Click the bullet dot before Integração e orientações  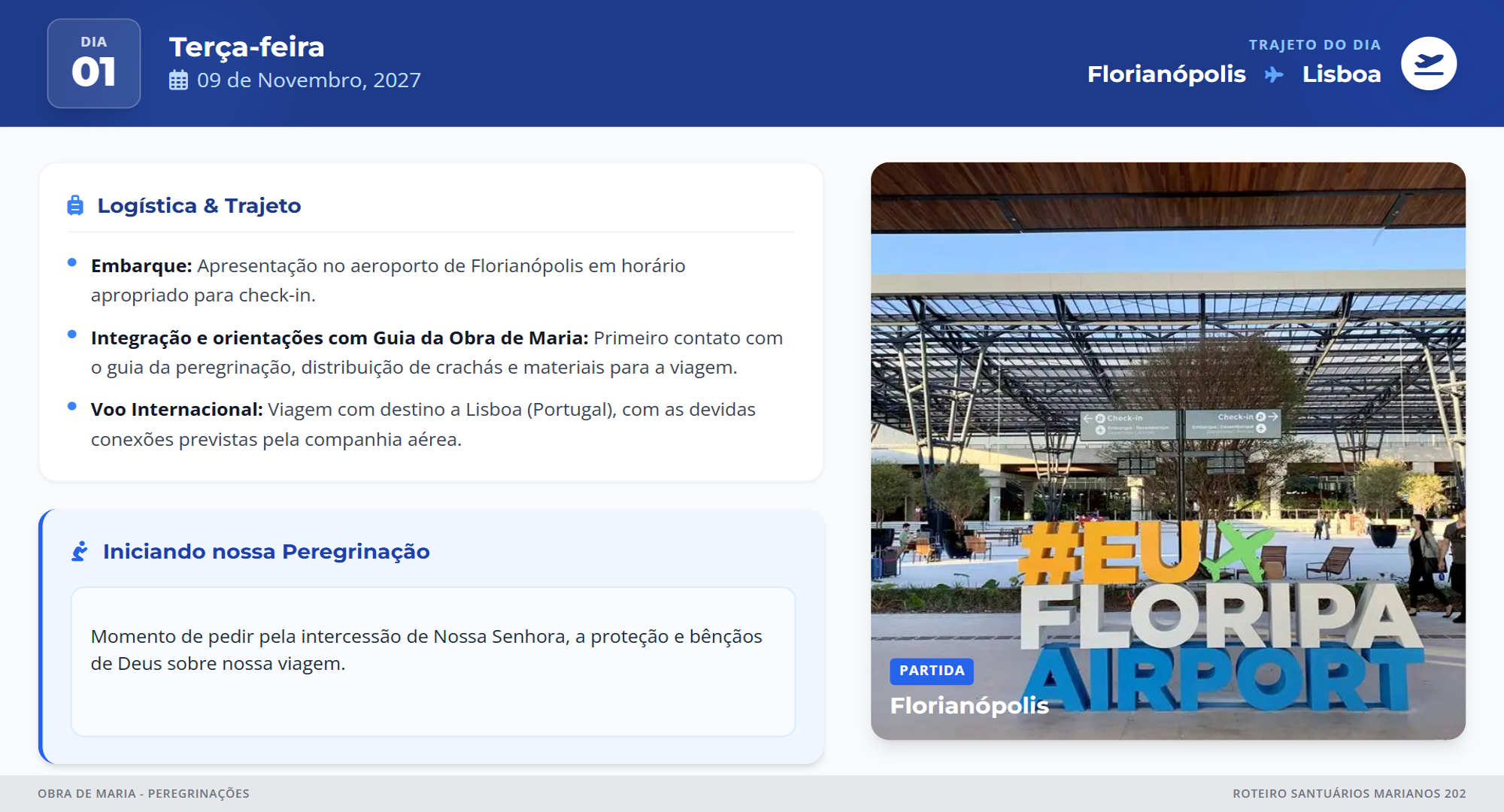72,335
